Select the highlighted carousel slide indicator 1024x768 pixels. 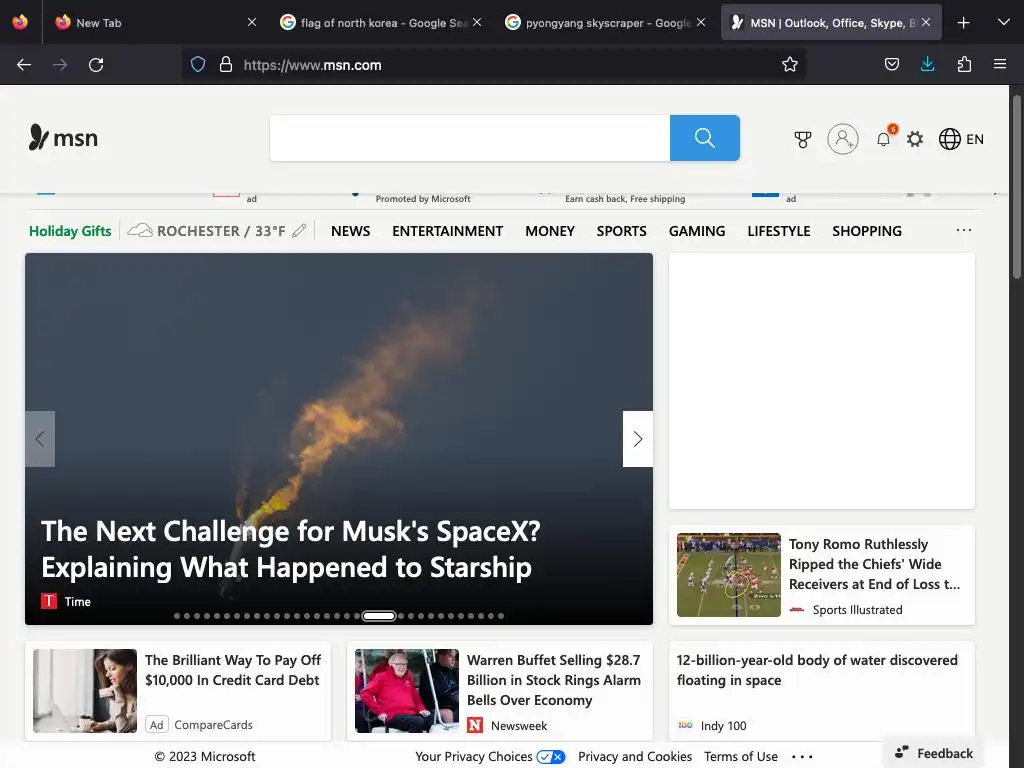[x=379, y=616]
